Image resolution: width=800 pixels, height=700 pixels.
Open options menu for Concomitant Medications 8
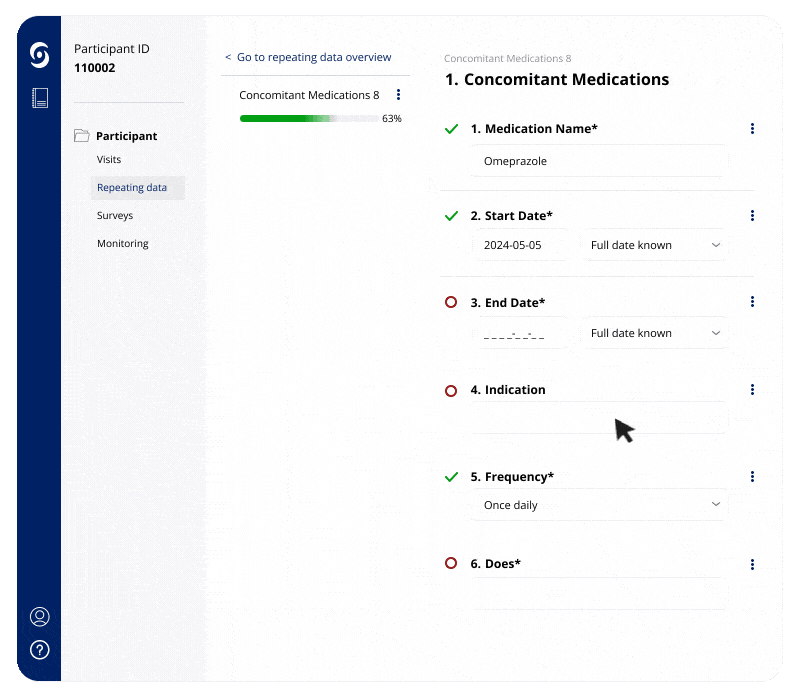coord(398,94)
